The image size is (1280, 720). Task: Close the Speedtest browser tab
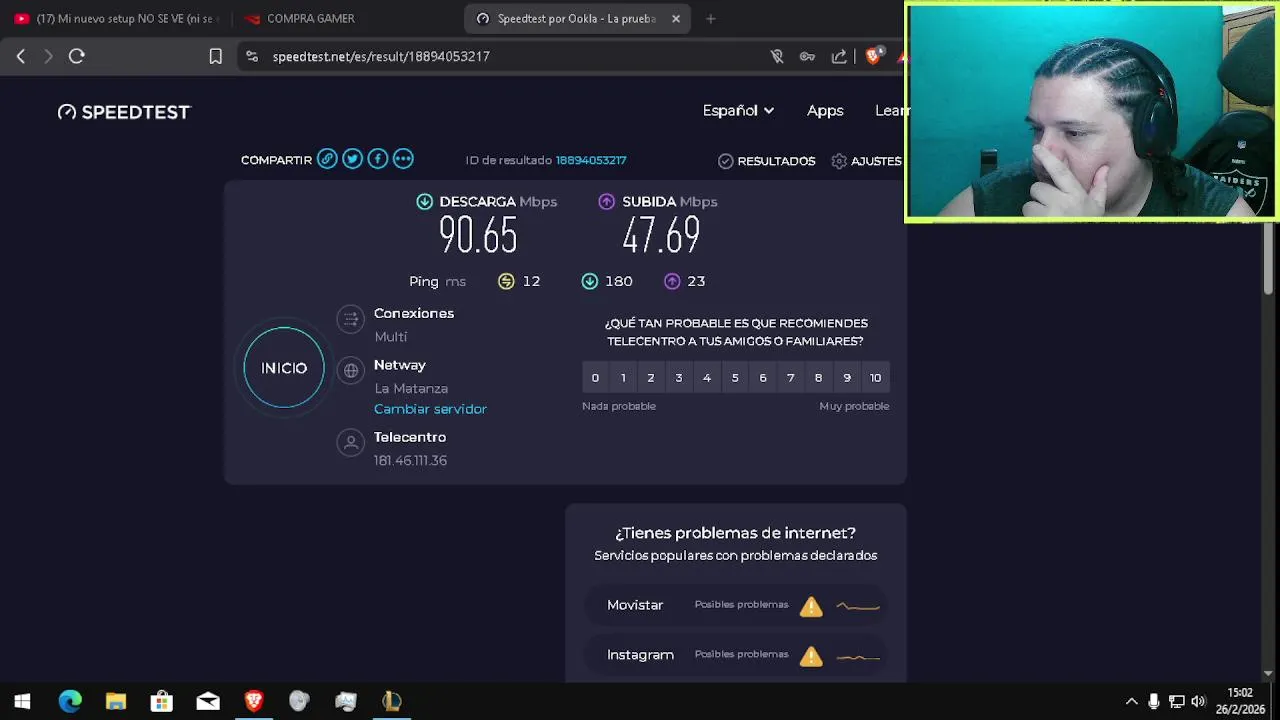676,18
